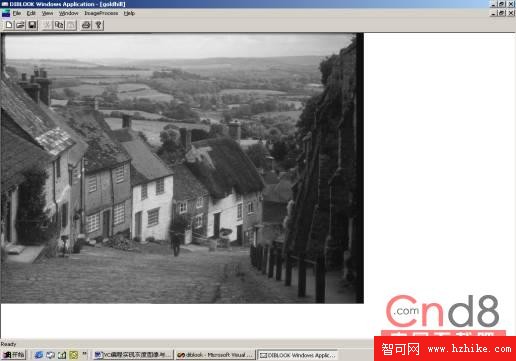Image resolution: width=516 pixels, height=361 pixels.
Task: Click the About question mark icon
Action: click(98, 25)
